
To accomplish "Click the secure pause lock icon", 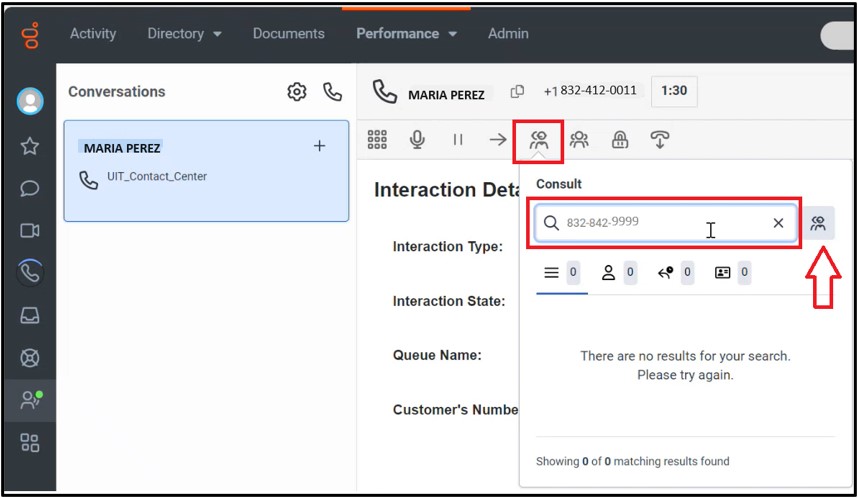I will click(620, 140).
